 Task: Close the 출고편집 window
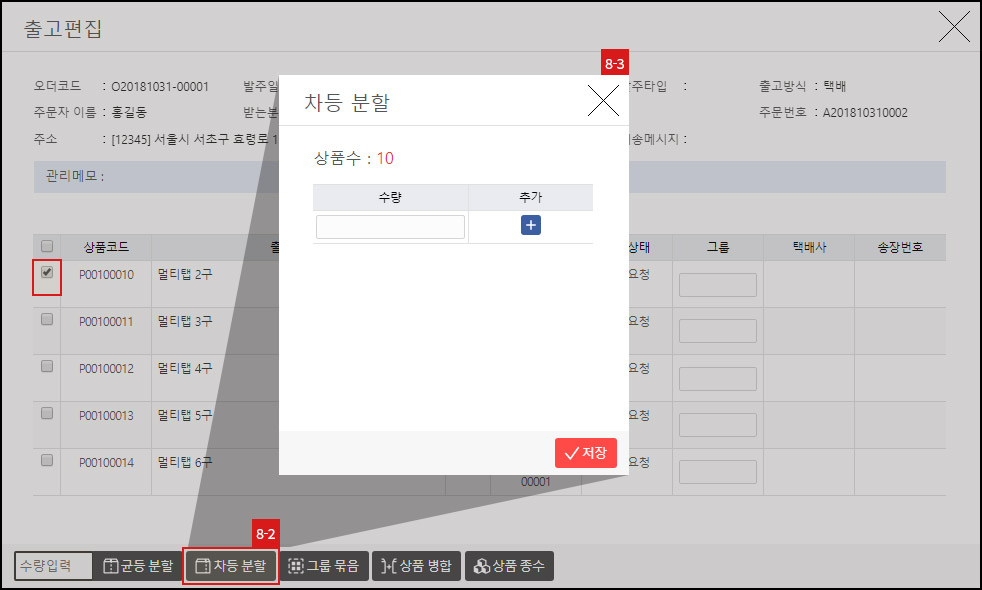953,27
